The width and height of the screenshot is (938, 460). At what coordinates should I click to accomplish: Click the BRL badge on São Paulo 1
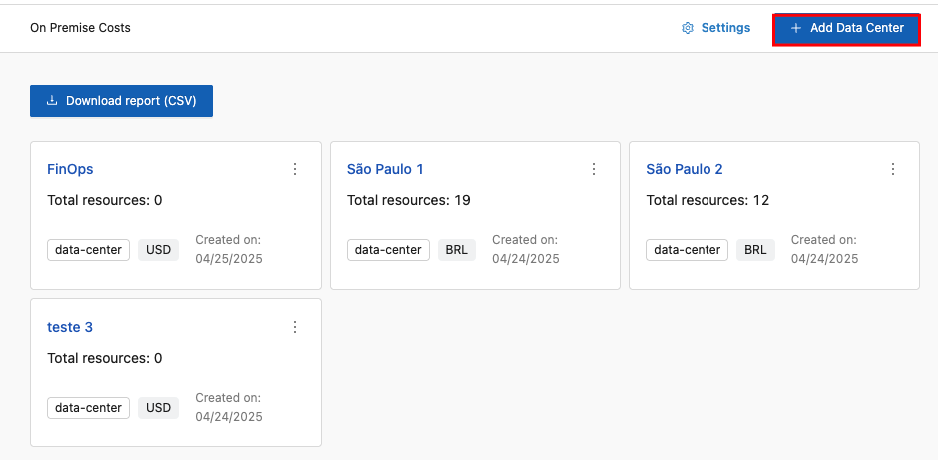(x=456, y=249)
